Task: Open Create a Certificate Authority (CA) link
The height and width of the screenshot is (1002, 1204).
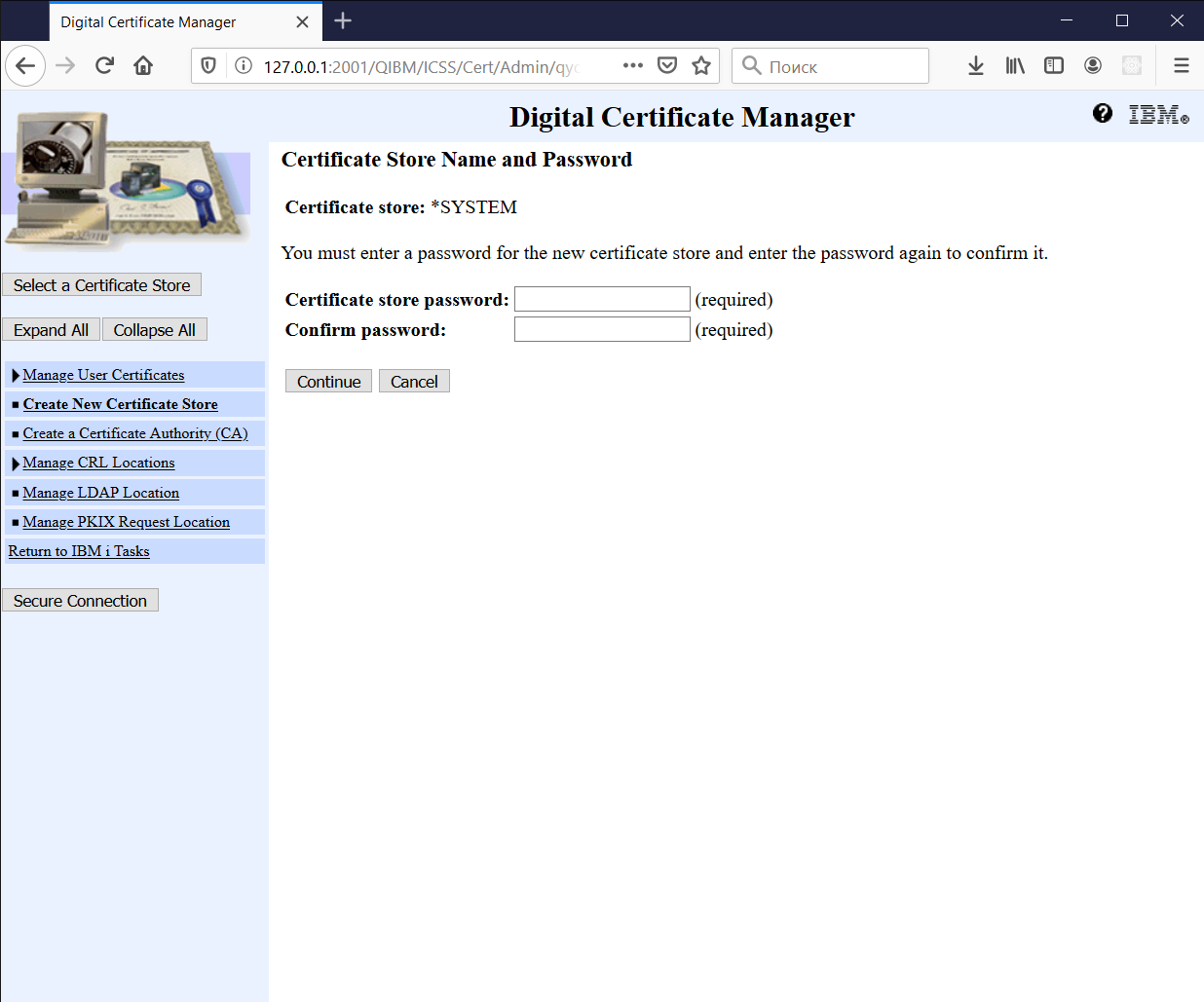Action: (135, 433)
